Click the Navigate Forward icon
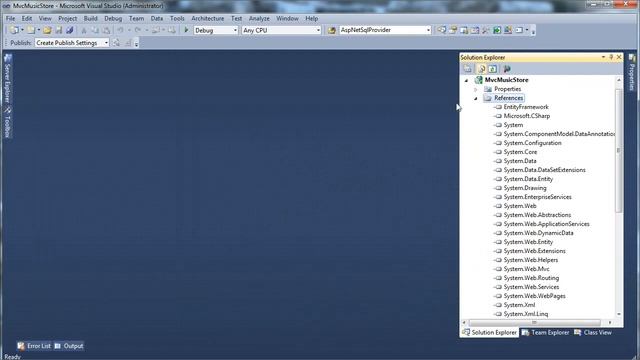 [172, 30]
